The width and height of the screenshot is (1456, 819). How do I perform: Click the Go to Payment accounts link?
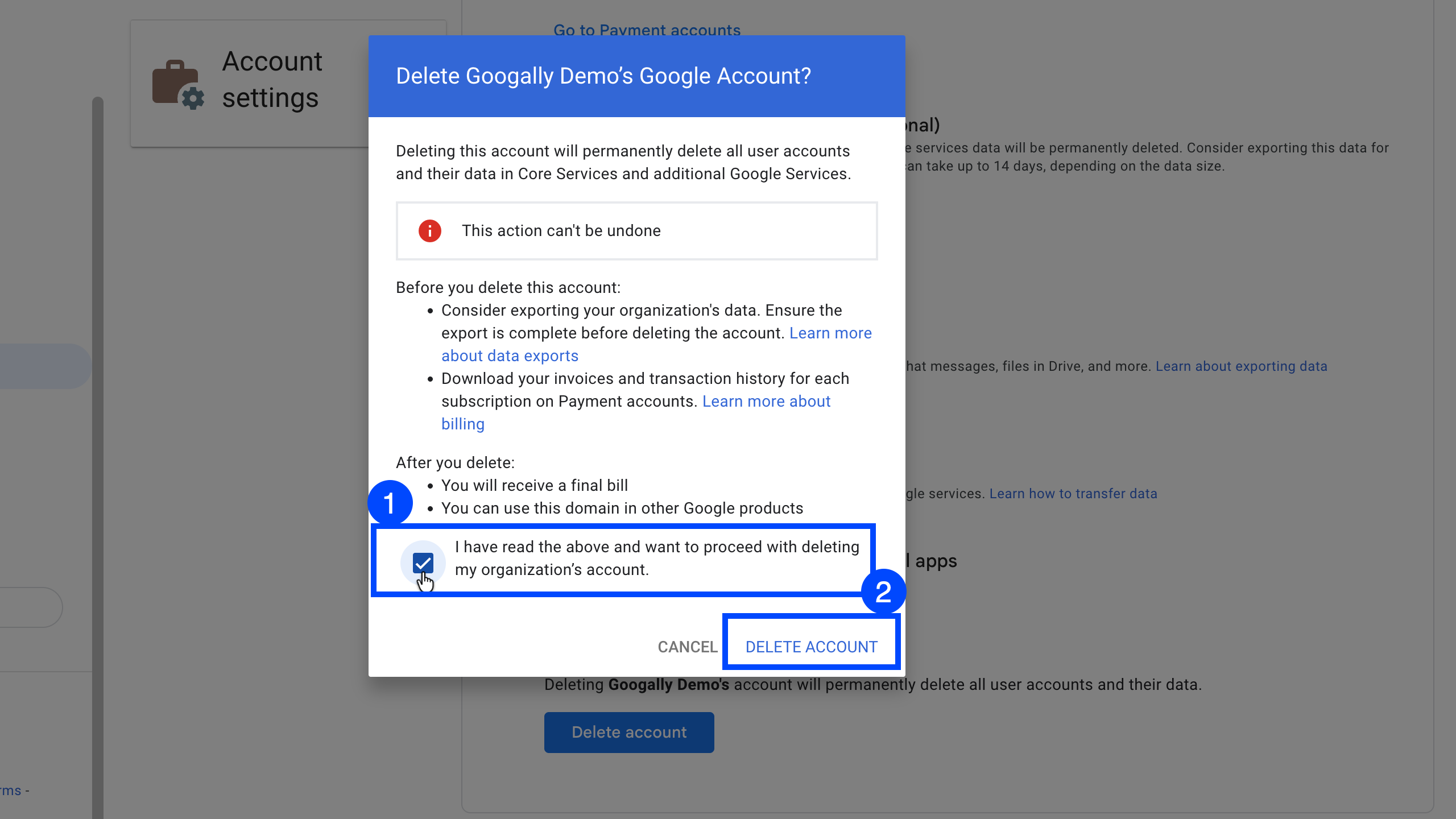(647, 30)
